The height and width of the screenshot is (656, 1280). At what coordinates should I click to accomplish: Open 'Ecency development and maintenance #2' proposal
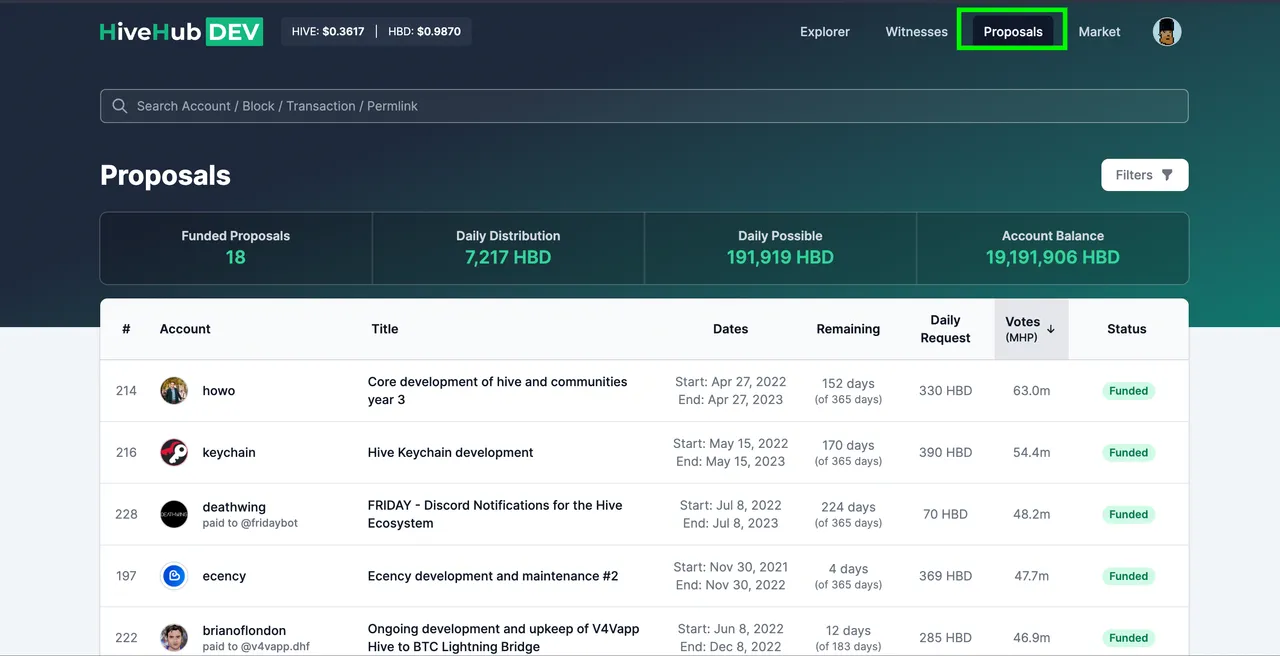[493, 576]
